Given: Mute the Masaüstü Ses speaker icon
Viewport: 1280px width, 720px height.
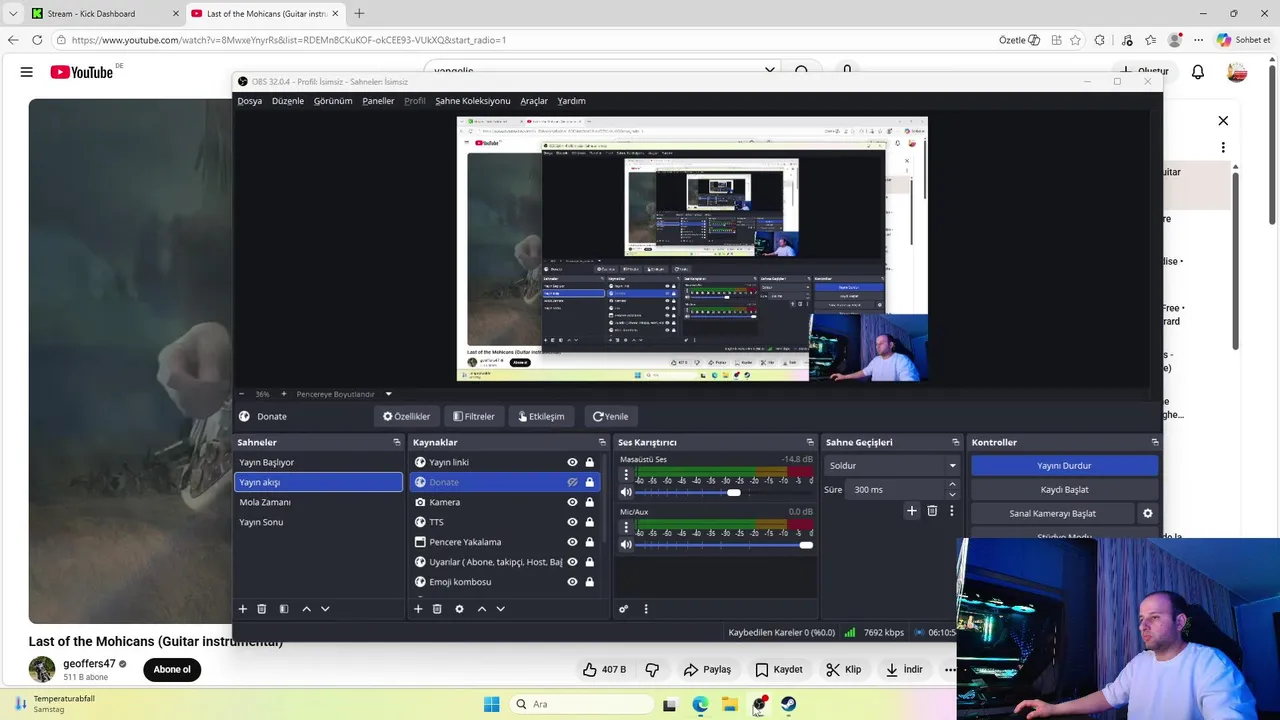Looking at the screenshot, I should pos(626,492).
